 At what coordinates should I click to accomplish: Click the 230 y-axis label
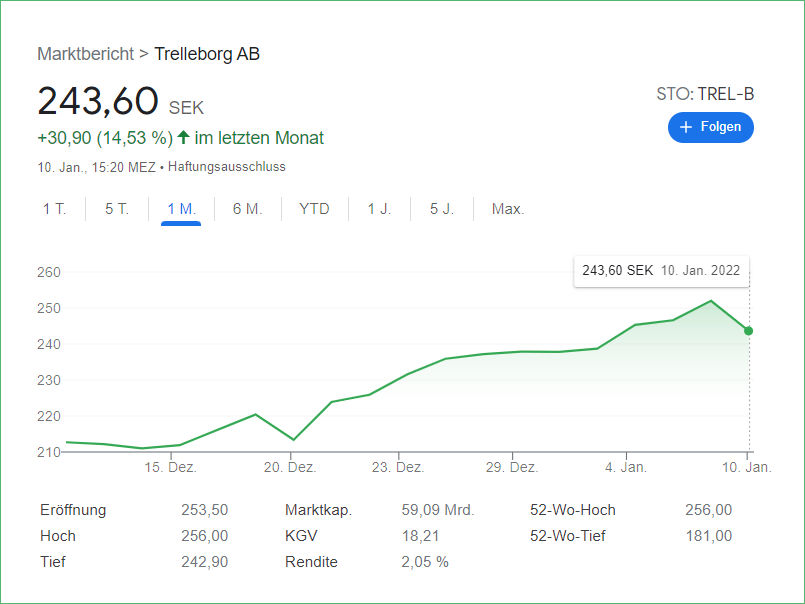(x=49, y=380)
